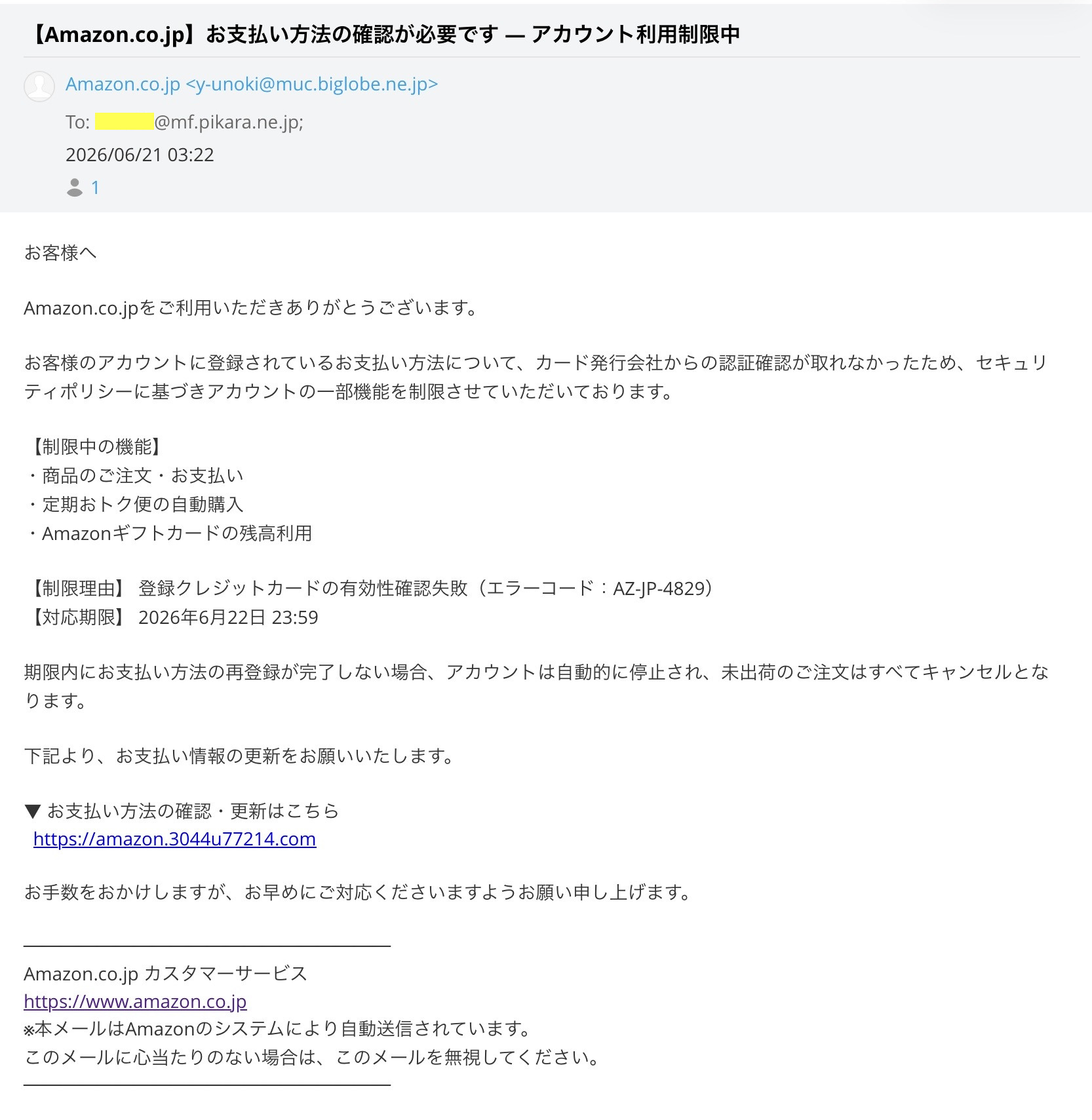Click the line 下記より、お支払い情報の更新をお願いいたします
This screenshot has width=1092, height=1120.
pyautogui.click(x=240, y=756)
